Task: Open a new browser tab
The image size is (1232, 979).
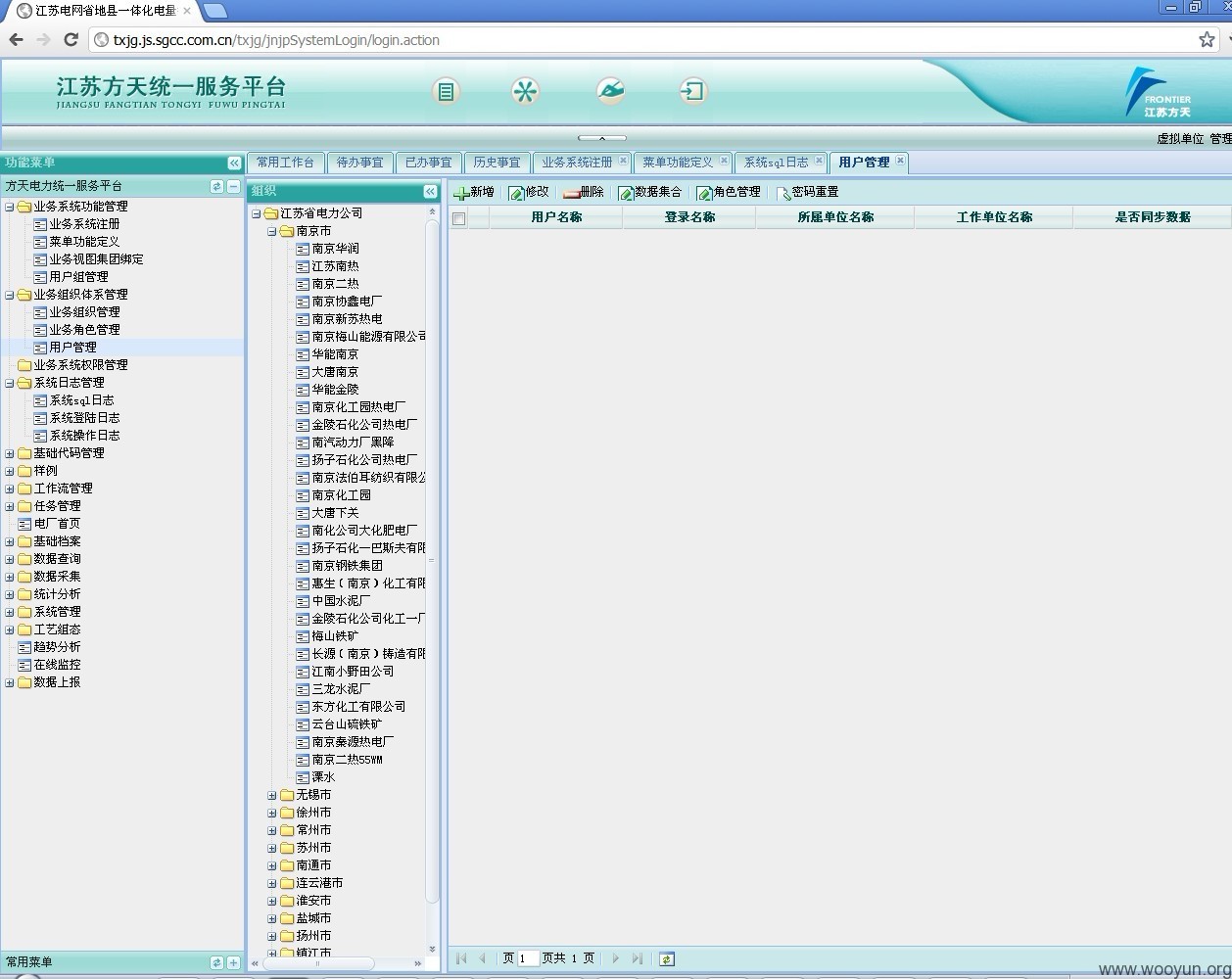Action: pos(214,11)
